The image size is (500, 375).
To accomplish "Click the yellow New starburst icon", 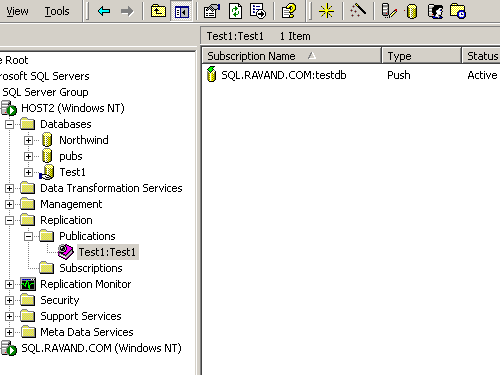I will pos(326,11).
